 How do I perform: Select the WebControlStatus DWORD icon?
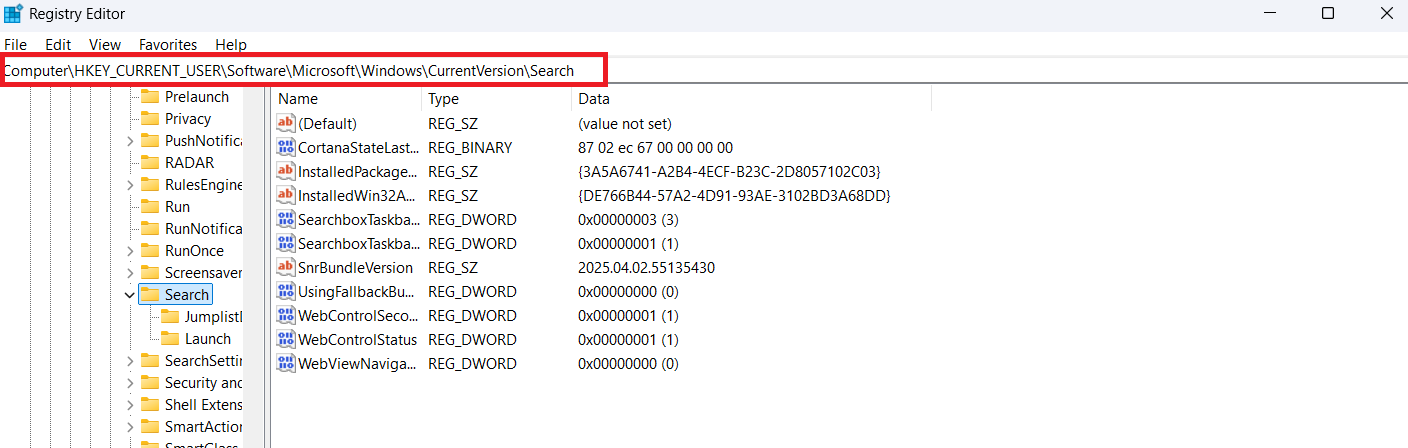287,339
